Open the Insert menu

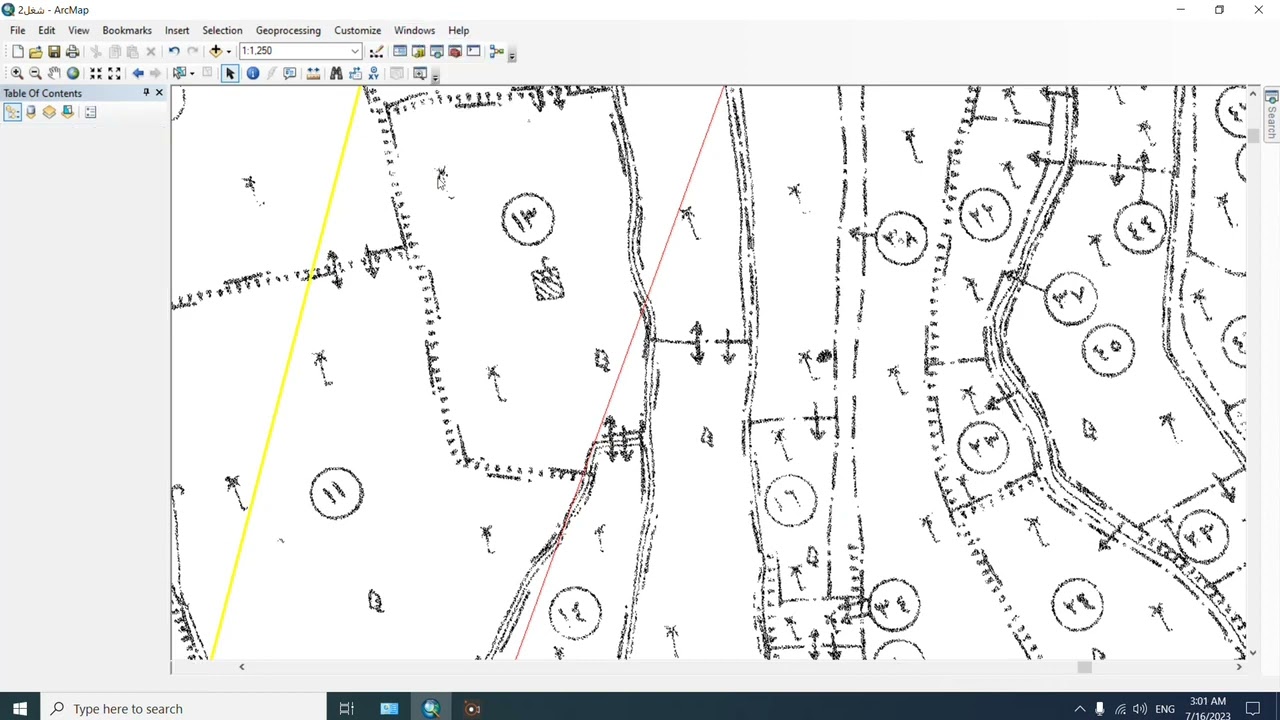[x=177, y=30]
